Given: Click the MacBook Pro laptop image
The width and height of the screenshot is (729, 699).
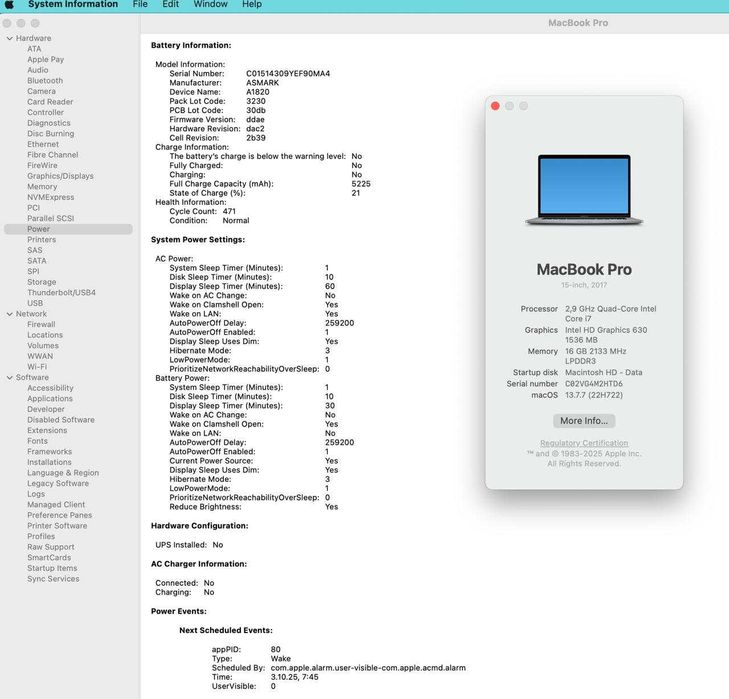Looking at the screenshot, I should [584, 190].
